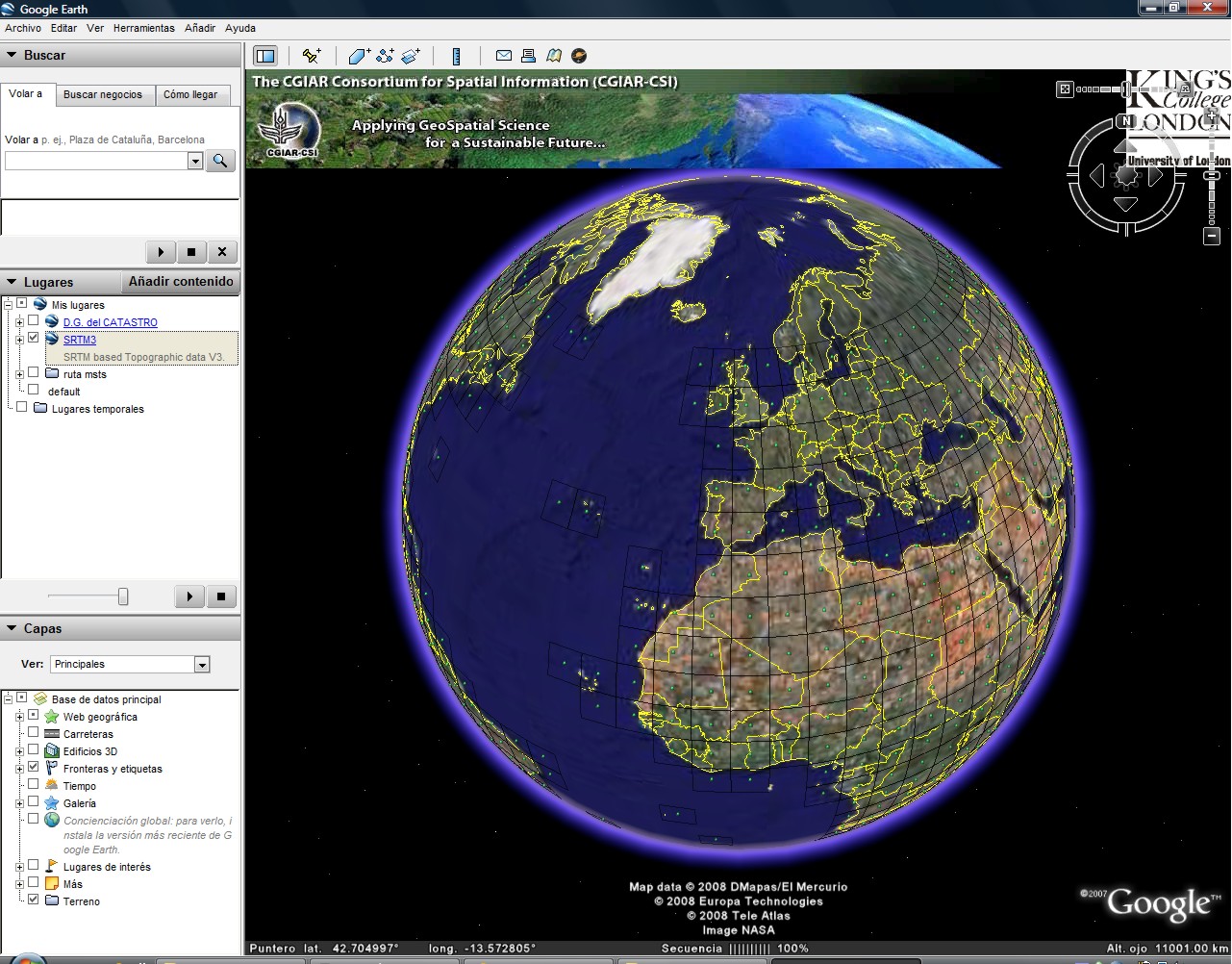
Task: Disable the Terreno layer checkbox
Action: [34, 900]
